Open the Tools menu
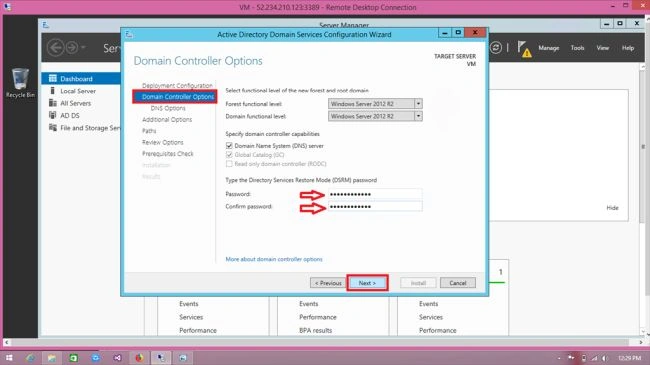This screenshot has height=365, width=650. tap(577, 48)
